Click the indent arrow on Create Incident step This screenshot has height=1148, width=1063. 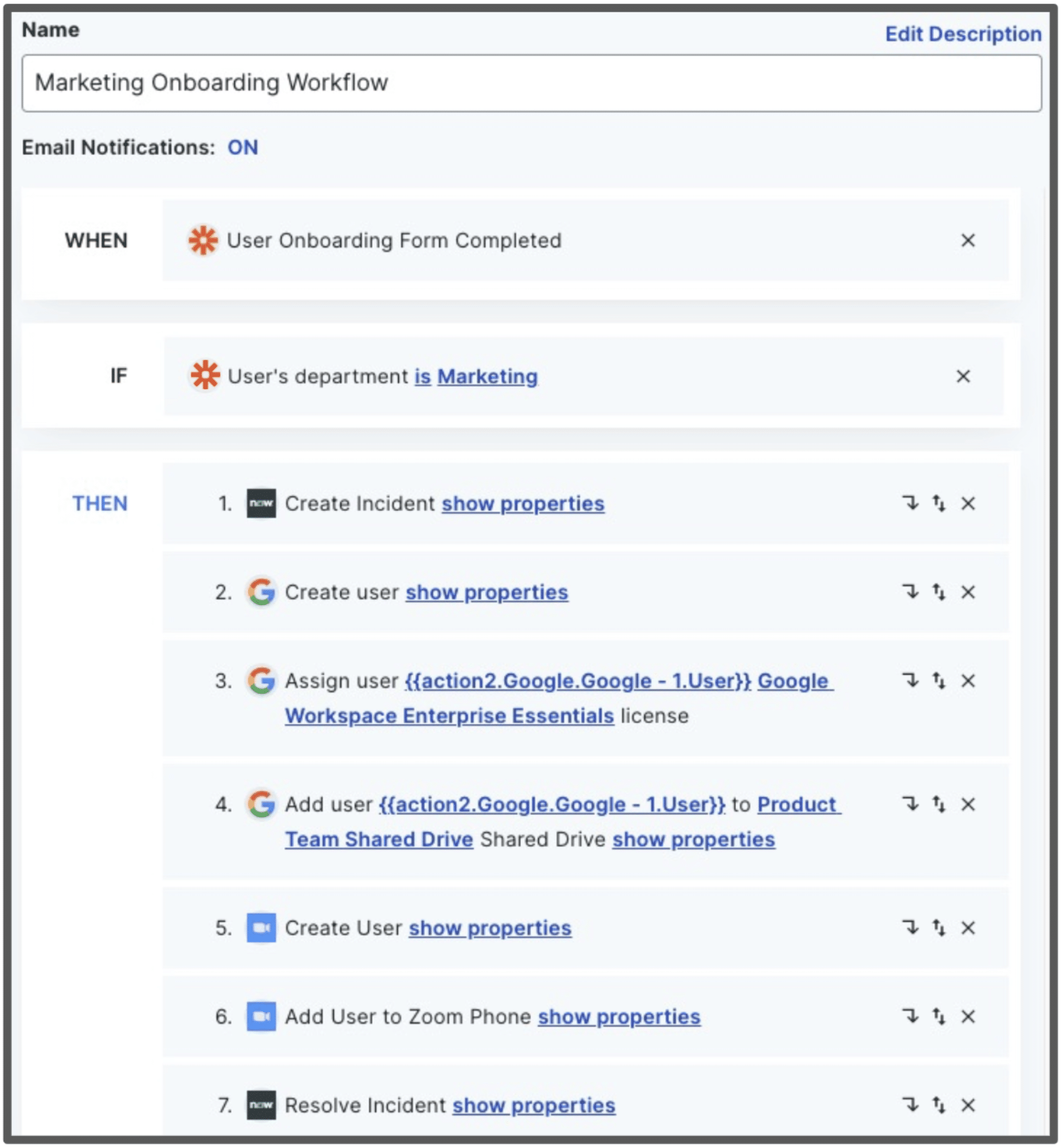pos(910,503)
